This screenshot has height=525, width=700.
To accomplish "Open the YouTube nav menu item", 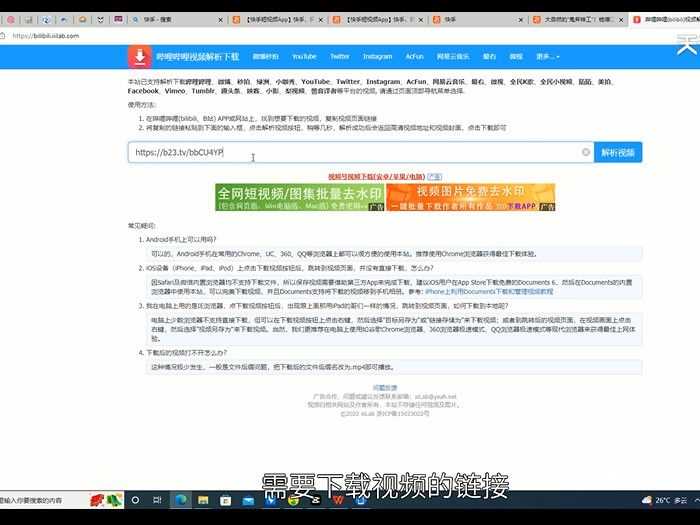I will point(304,57).
